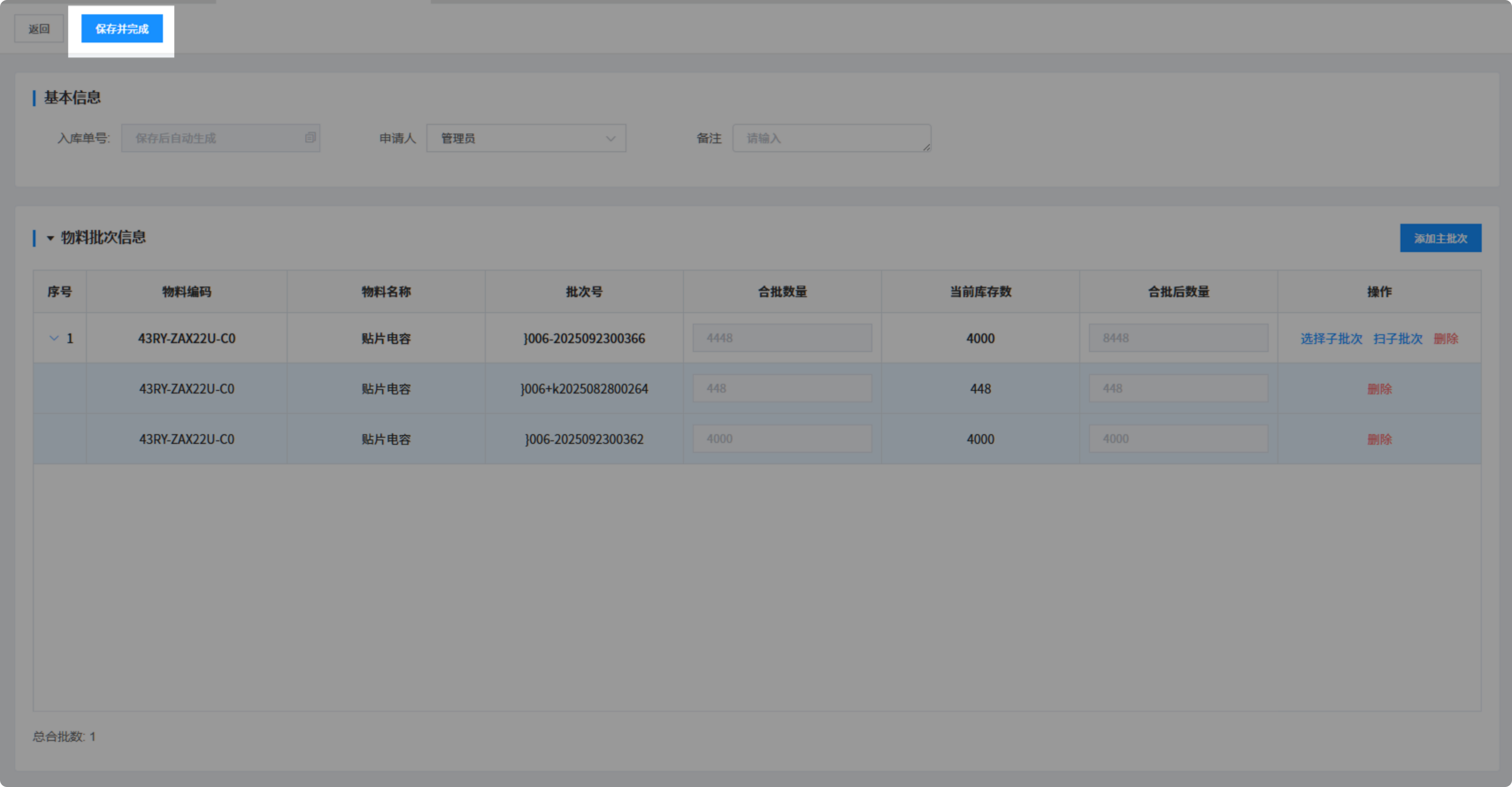This screenshot has width=1512, height=787.
Task: Click 合批数量 field showing 448
Action: point(782,389)
